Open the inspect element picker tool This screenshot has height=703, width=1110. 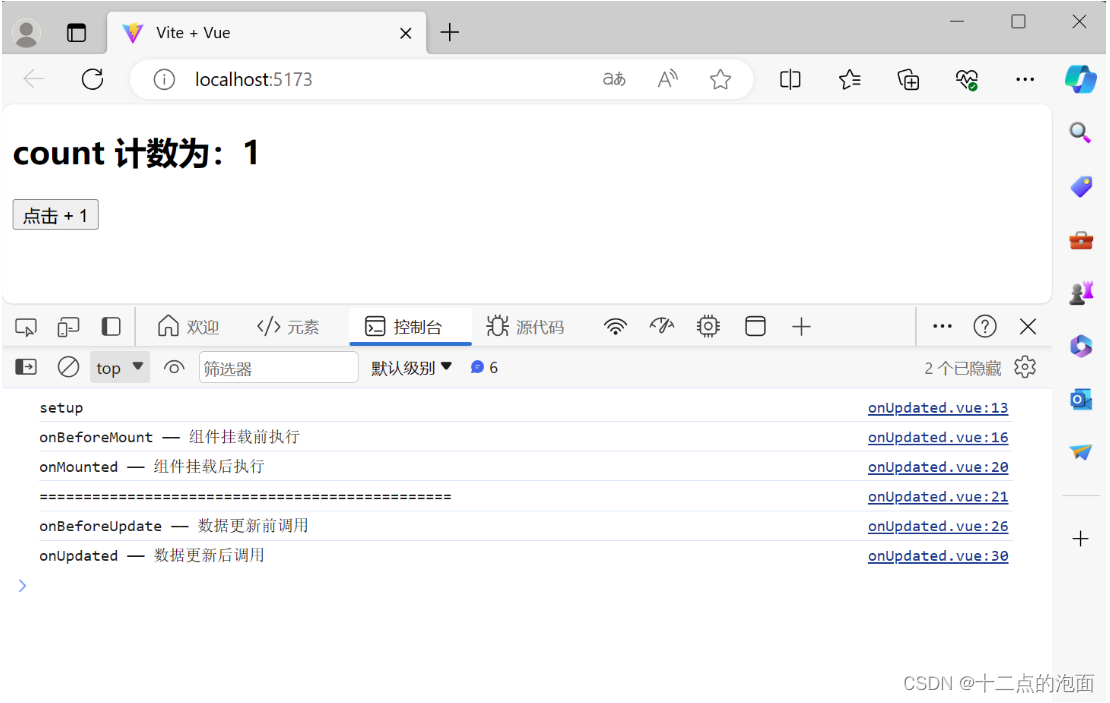[x=26, y=326]
